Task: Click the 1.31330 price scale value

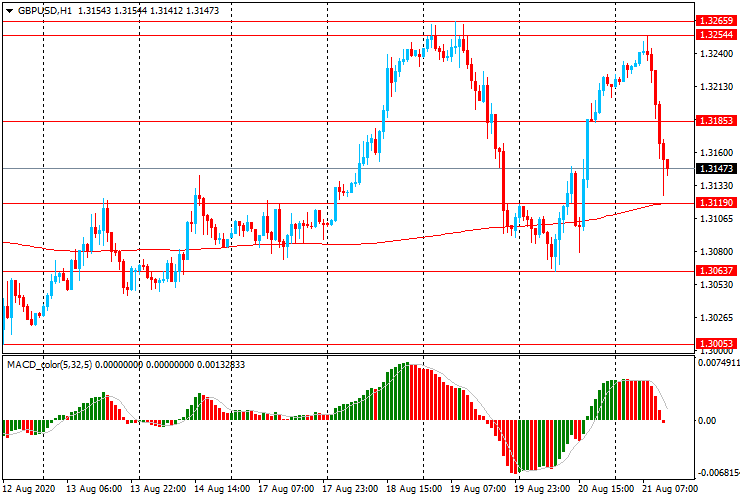Action: click(716, 186)
